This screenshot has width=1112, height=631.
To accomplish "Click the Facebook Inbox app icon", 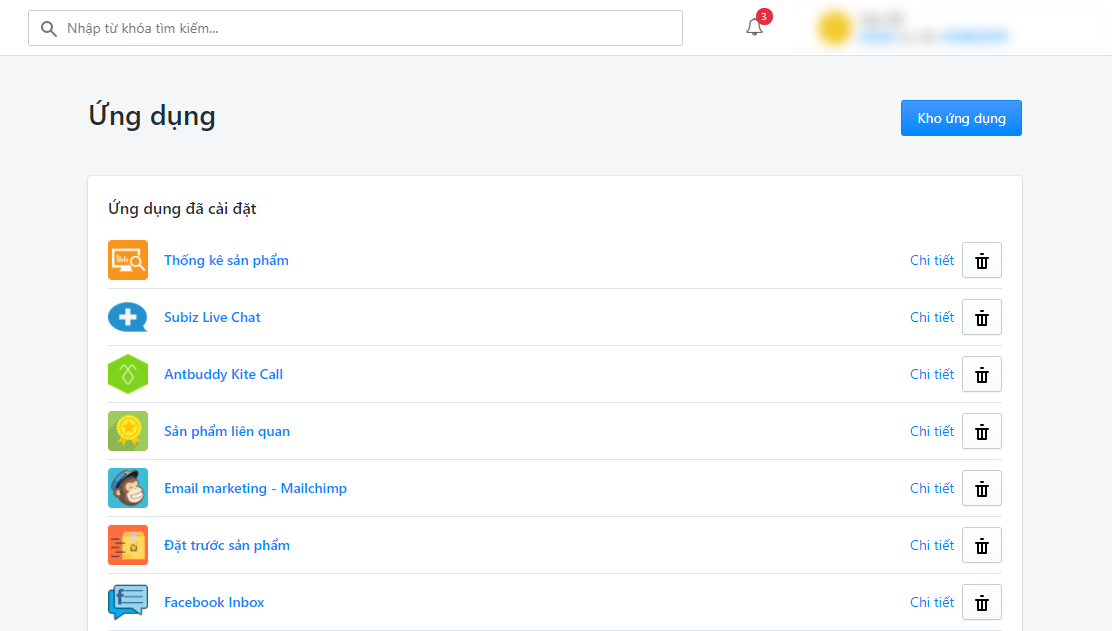I will 128,602.
